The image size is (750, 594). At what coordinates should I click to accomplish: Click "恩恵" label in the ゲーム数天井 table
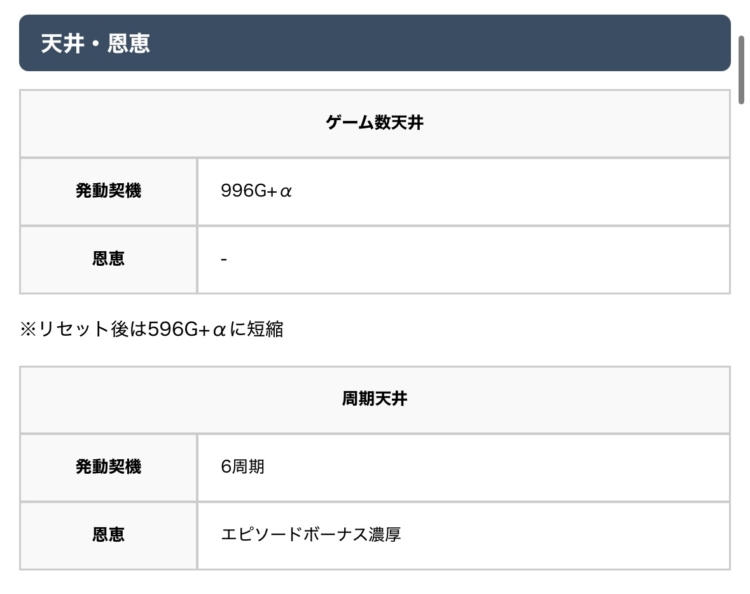click(108, 259)
